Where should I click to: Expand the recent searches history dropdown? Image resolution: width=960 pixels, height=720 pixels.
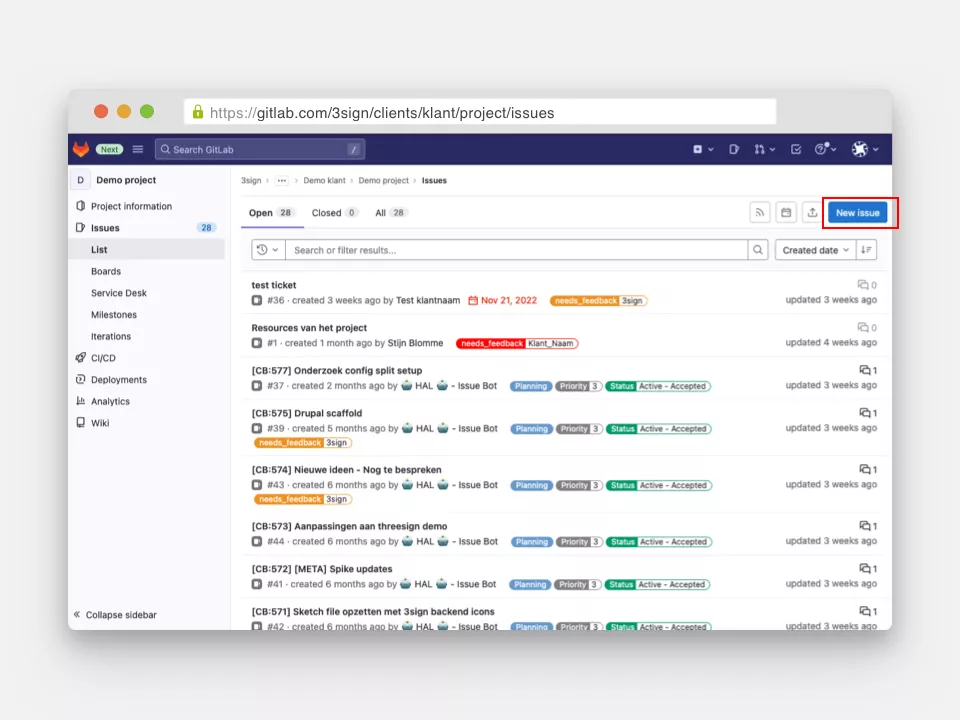[267, 250]
